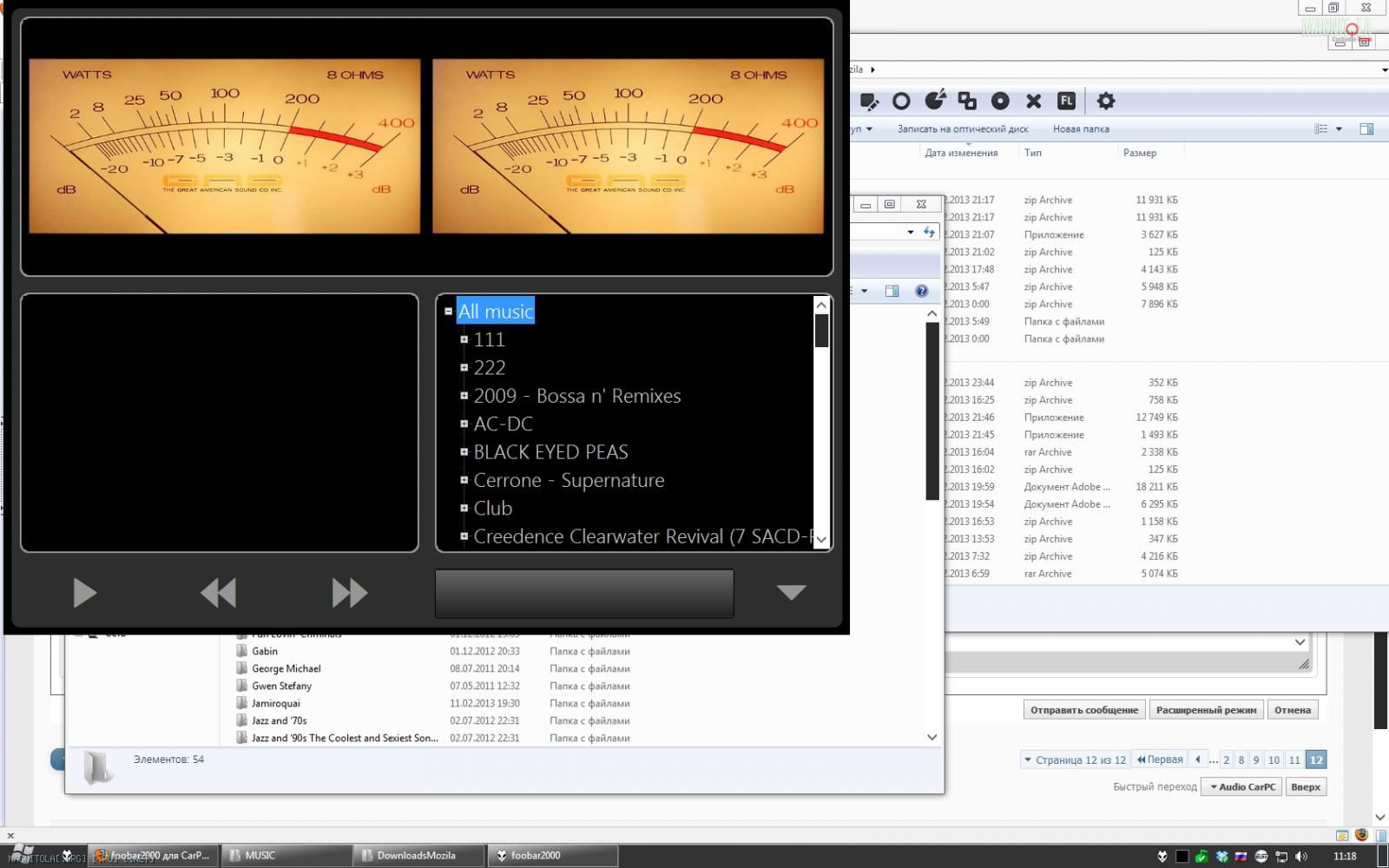This screenshot has height=868, width=1389.
Task: Select the AC-DC entry in the library tree
Action: click(x=503, y=424)
